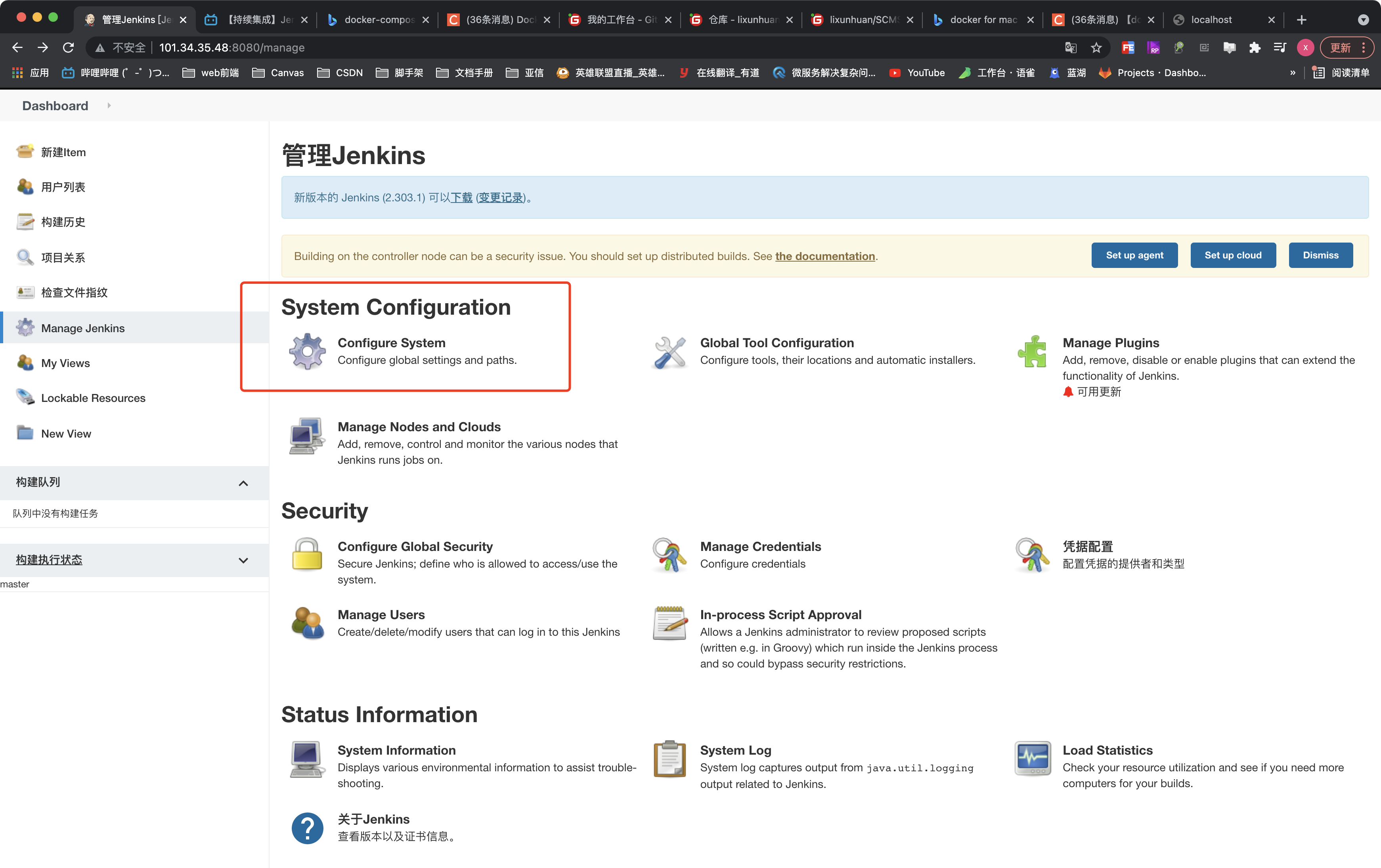Click the Set up cloud button

point(1232,255)
